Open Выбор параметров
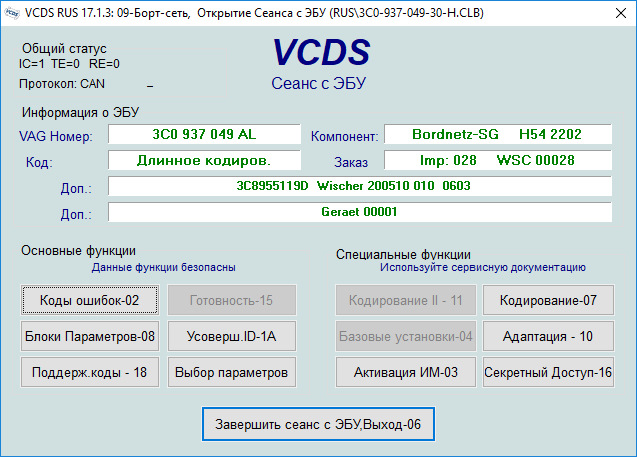This screenshot has height=457, width=637. click(x=232, y=372)
